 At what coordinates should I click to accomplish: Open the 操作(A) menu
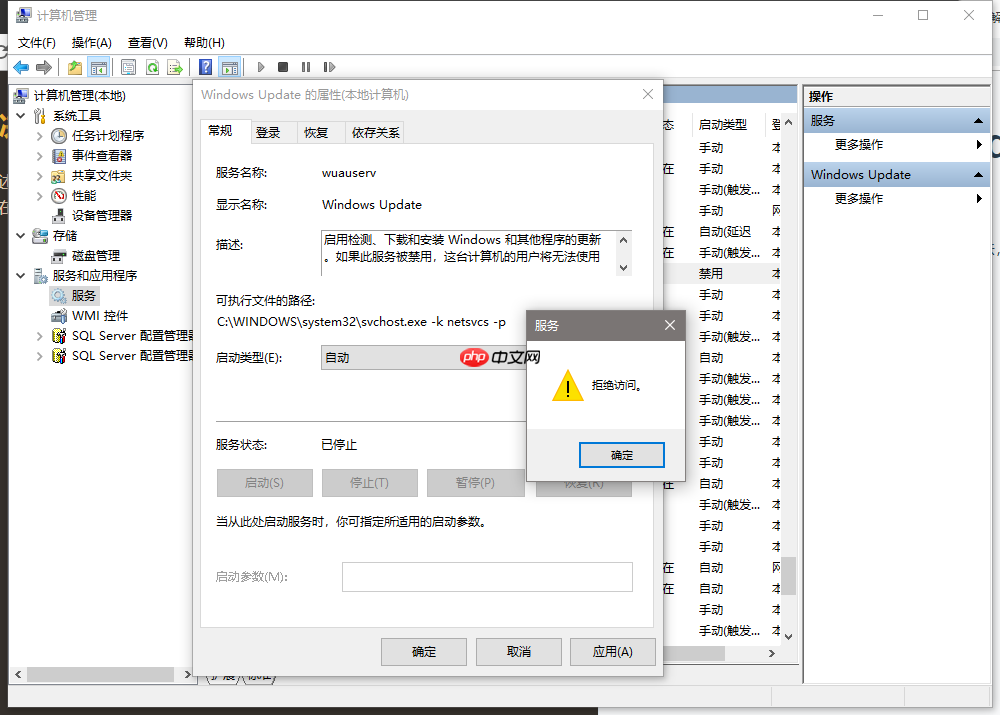[91, 42]
